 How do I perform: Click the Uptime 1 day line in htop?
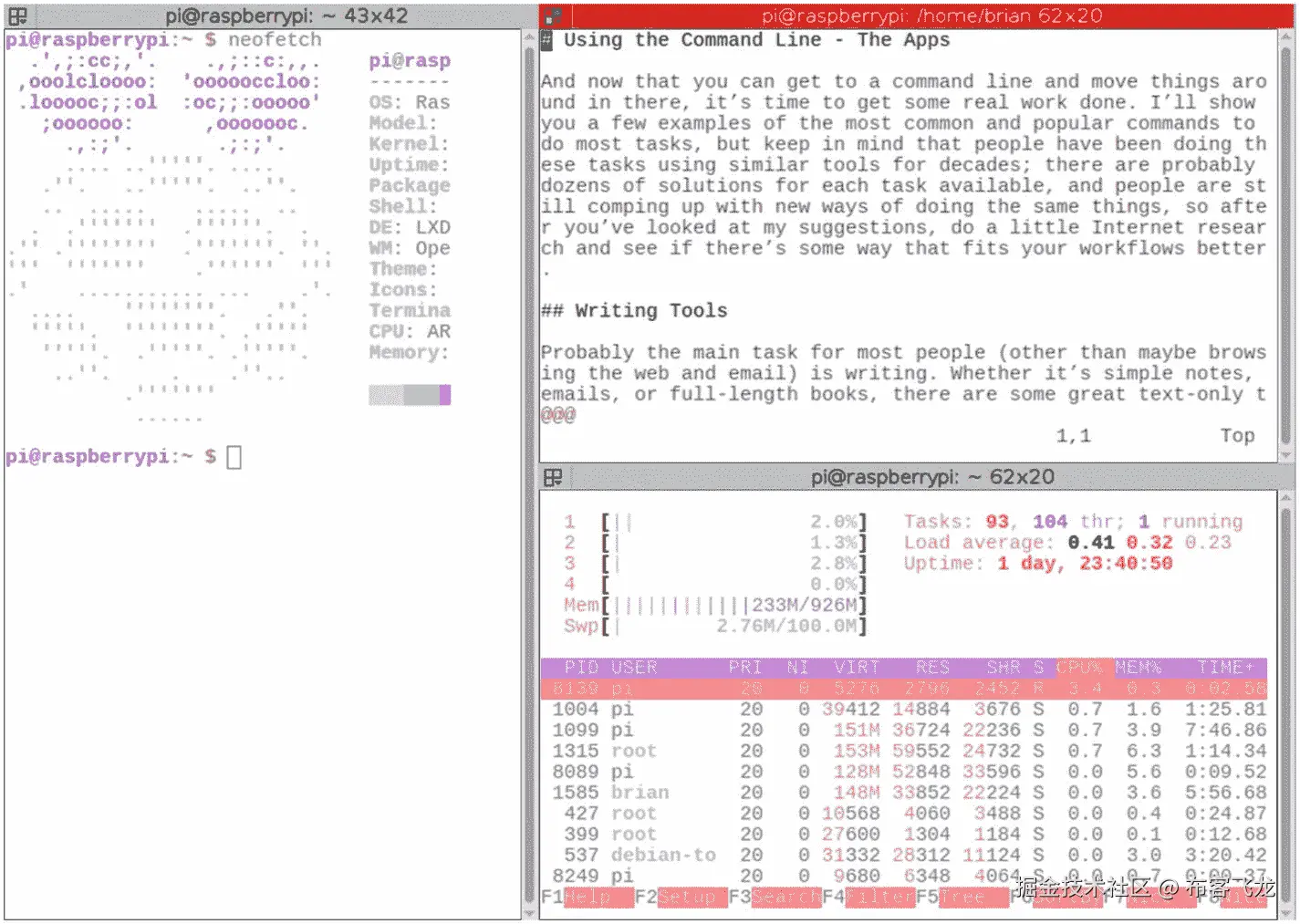click(x=1038, y=564)
